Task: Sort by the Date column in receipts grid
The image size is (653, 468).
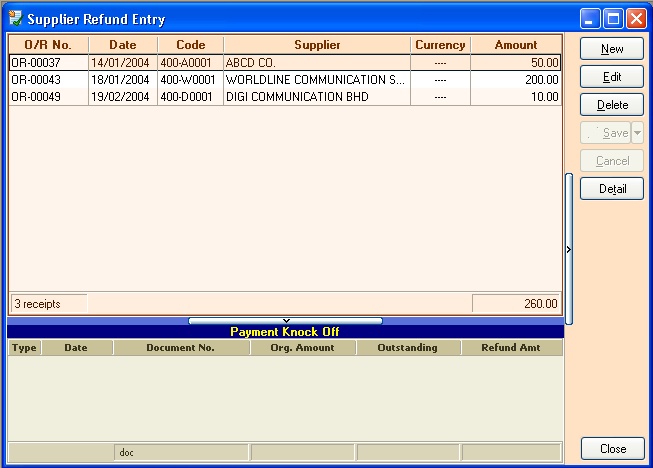Action: pyautogui.click(x=123, y=45)
